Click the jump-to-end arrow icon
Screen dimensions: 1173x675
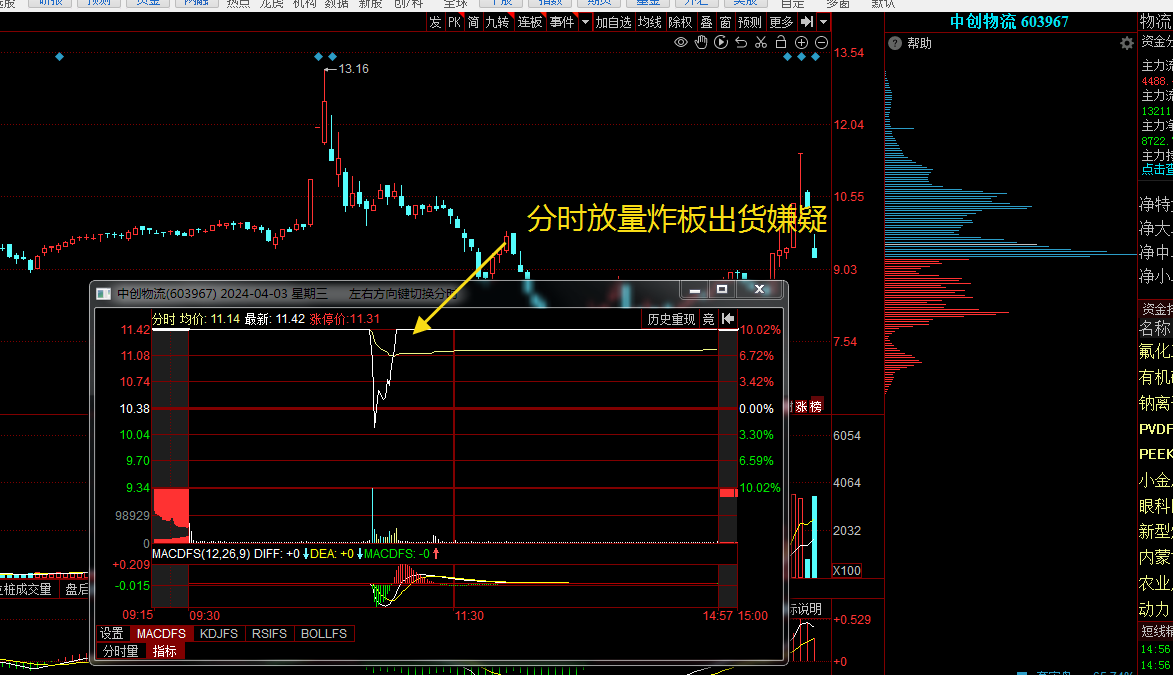(806, 22)
